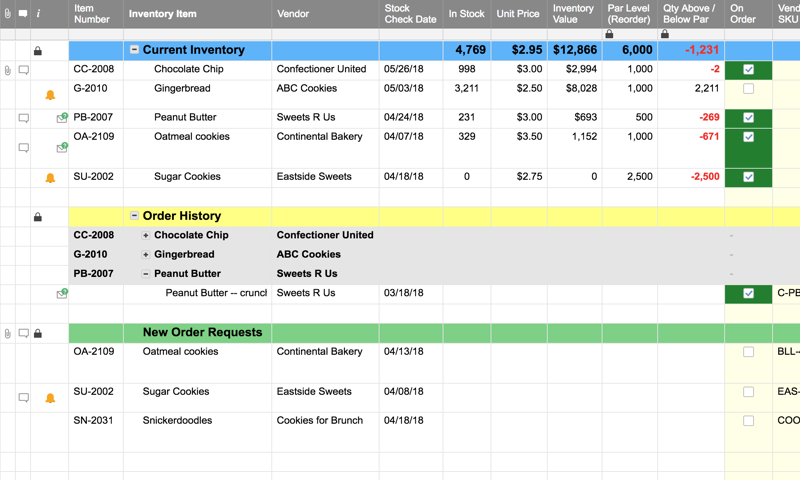Open update request envelope on PB-2007 inventory row
This screenshot has height=480, width=800.
point(62,118)
